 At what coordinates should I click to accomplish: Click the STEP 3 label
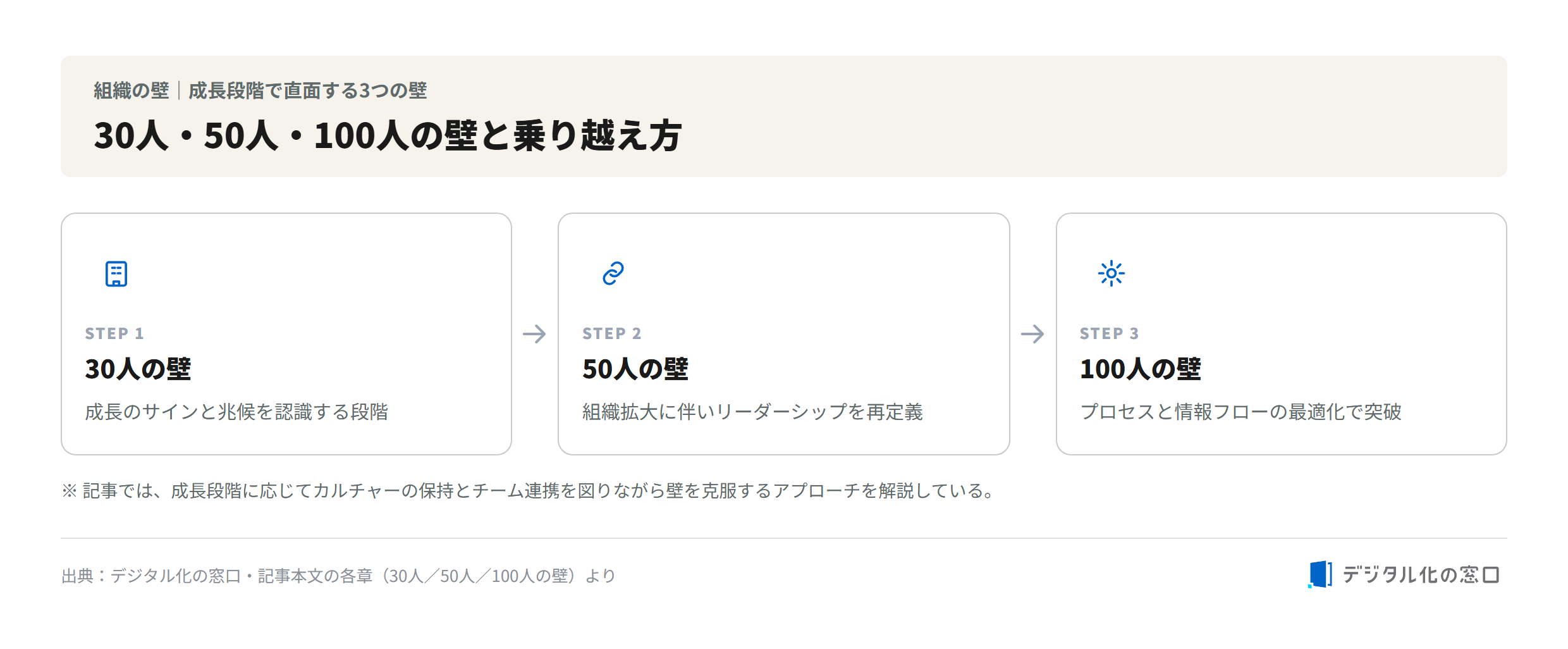pyautogui.click(x=1110, y=333)
